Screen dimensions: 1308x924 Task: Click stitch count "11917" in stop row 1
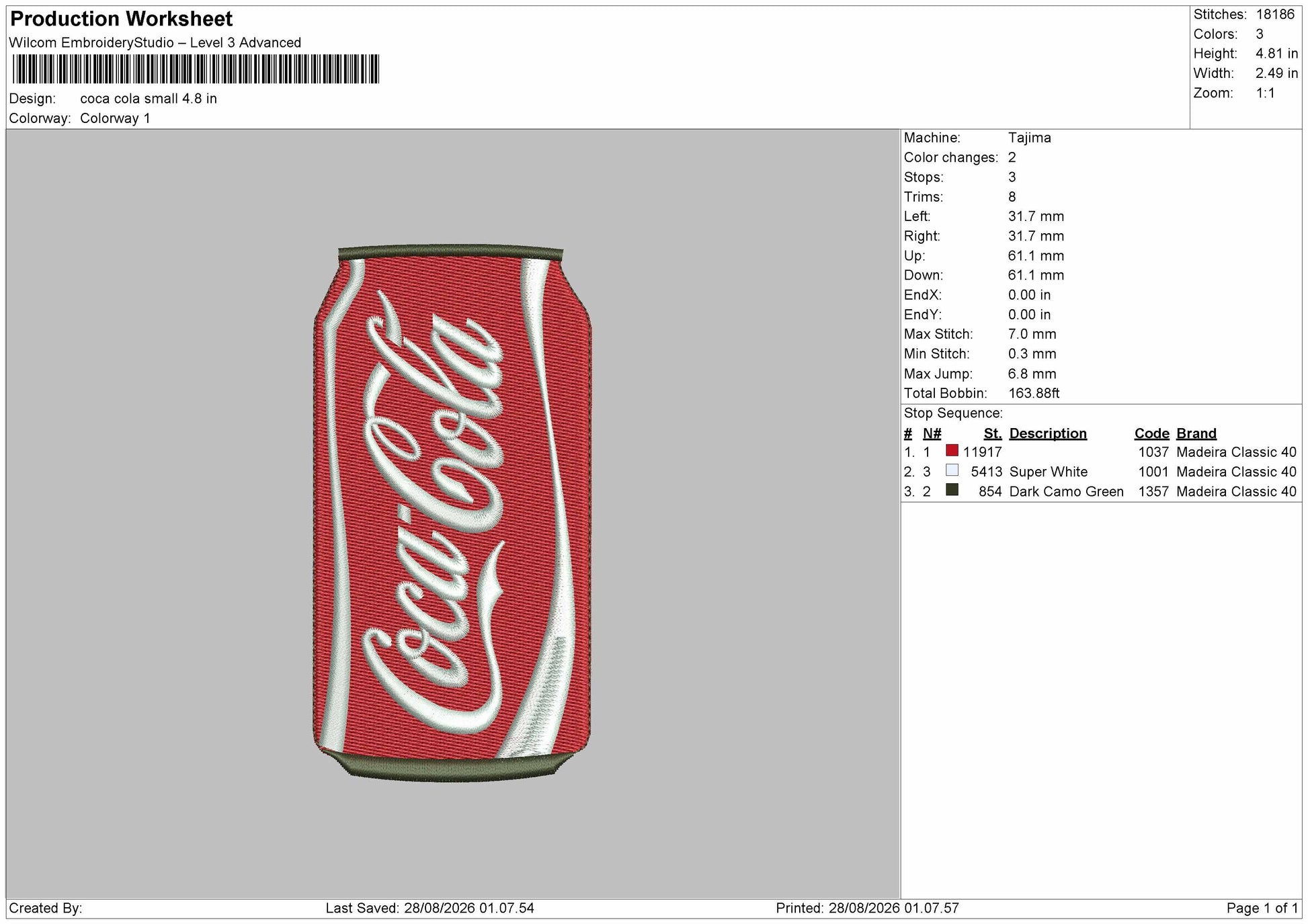(982, 452)
